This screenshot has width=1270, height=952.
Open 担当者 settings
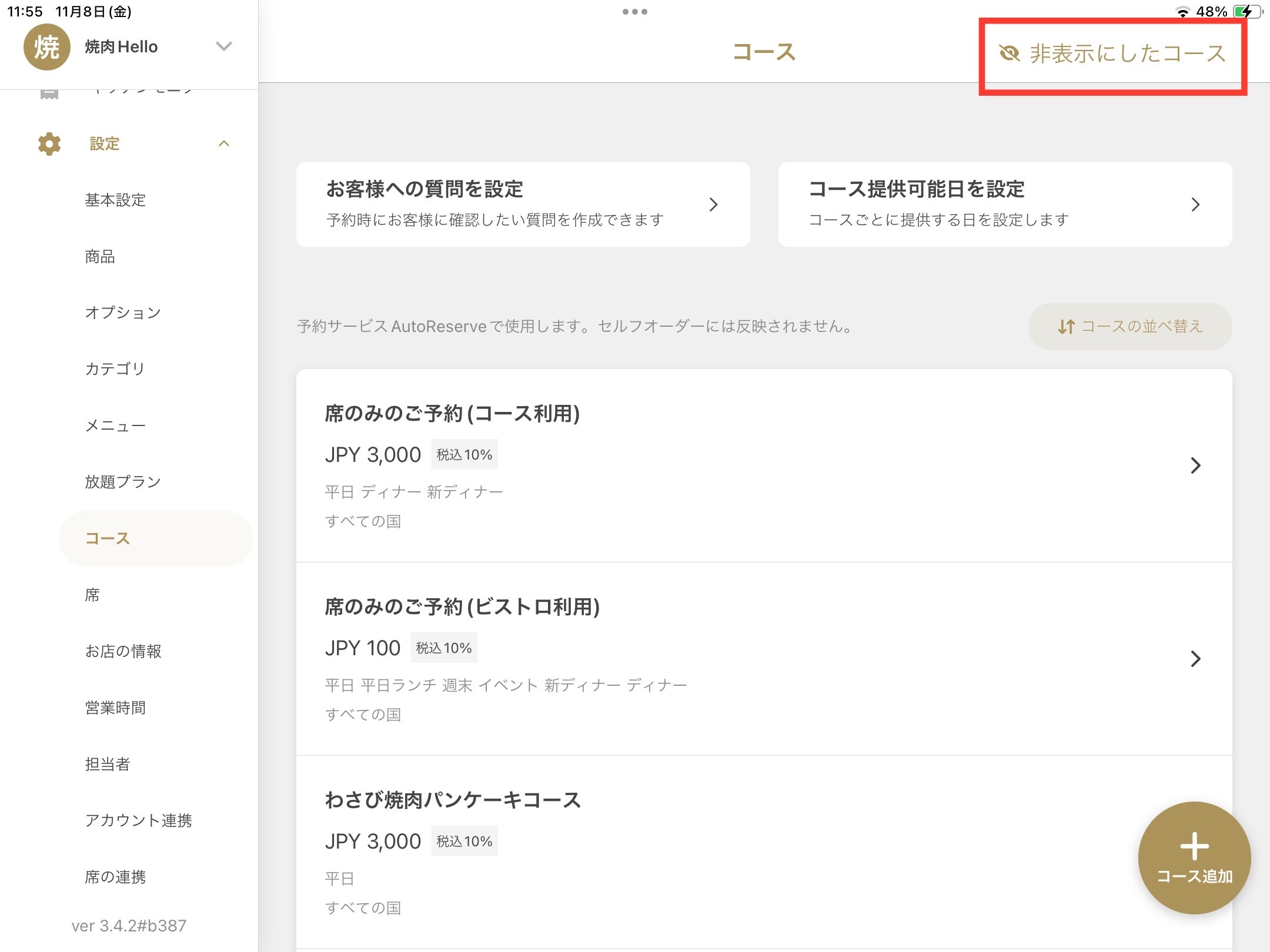click(108, 765)
